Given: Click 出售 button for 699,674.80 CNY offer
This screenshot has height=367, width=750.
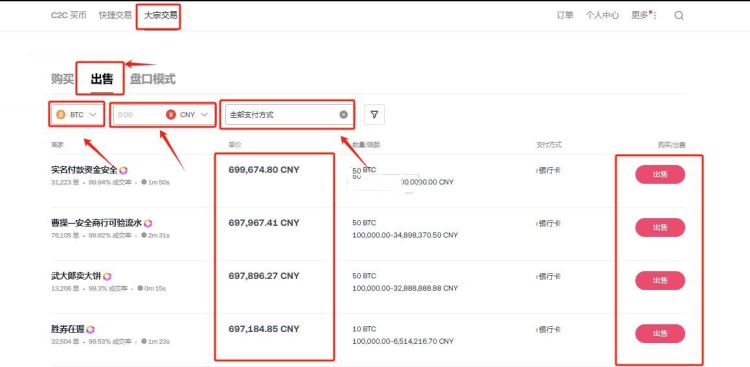Looking at the screenshot, I should click(660, 175).
